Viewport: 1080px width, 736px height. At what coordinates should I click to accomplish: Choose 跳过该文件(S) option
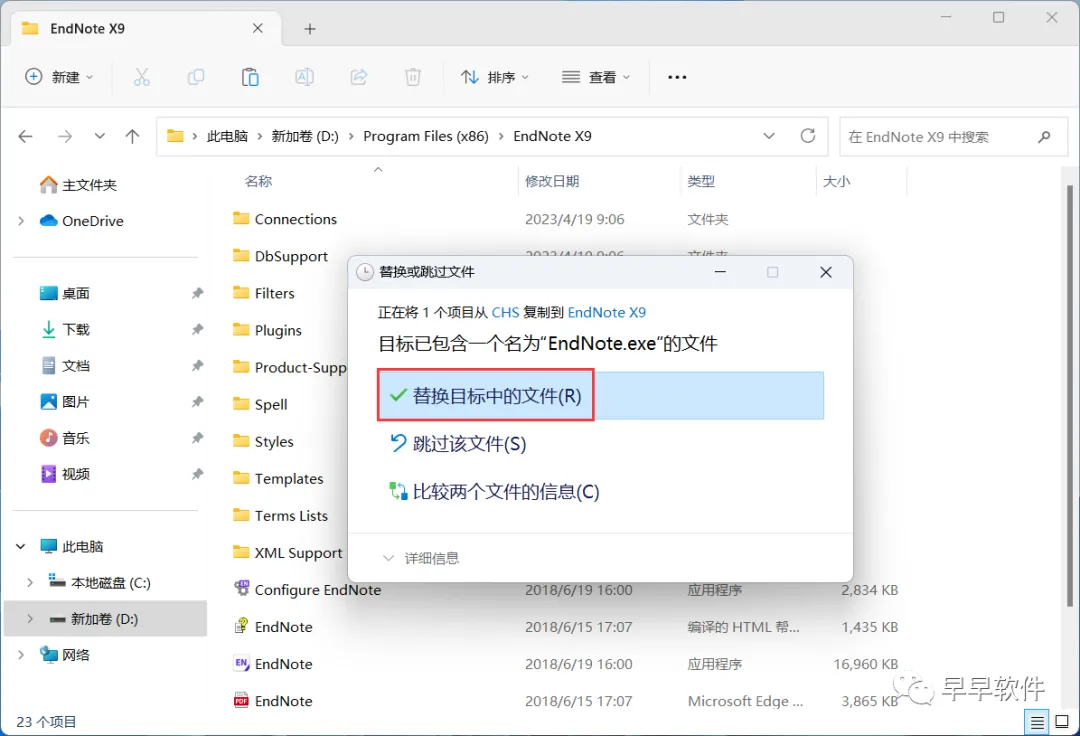(458, 443)
